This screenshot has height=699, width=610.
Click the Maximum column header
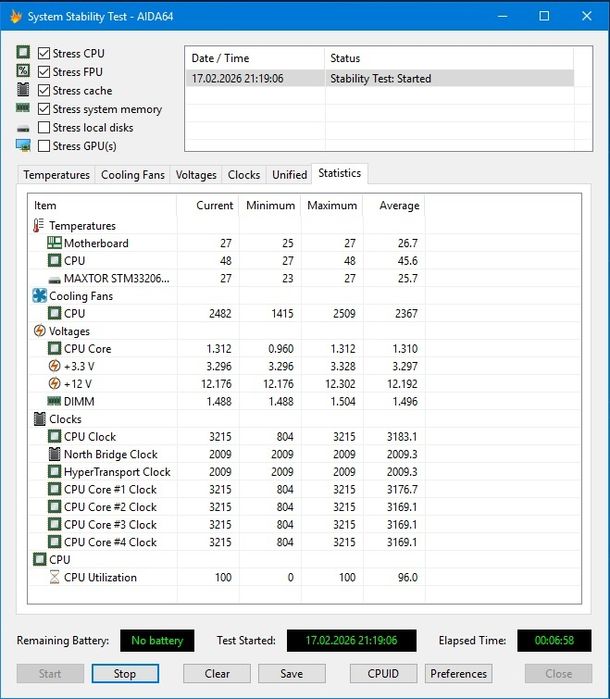coord(332,206)
